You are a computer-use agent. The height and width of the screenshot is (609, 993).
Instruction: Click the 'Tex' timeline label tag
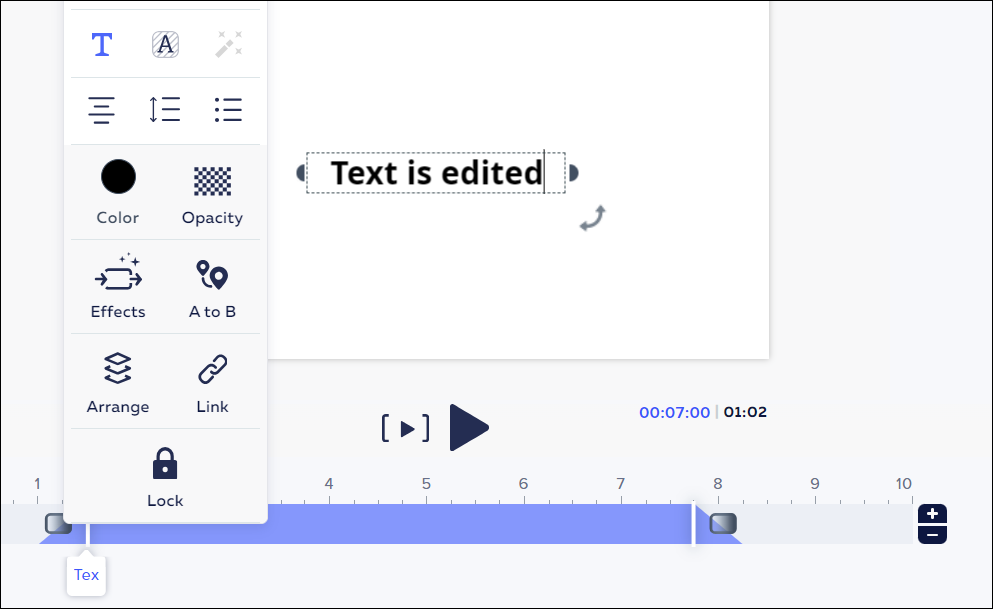click(86, 575)
